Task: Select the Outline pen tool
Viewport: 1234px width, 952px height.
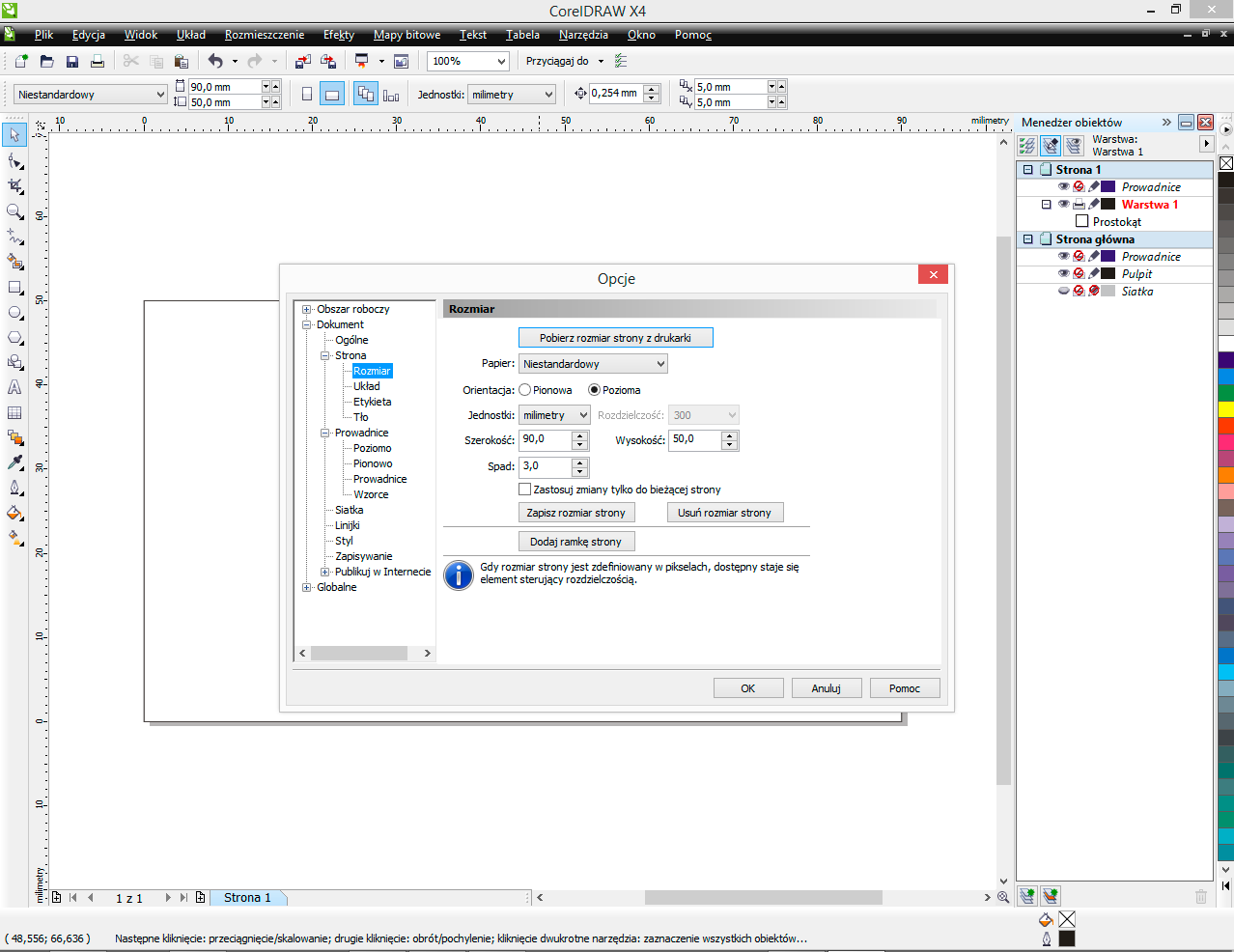Action: (x=14, y=488)
